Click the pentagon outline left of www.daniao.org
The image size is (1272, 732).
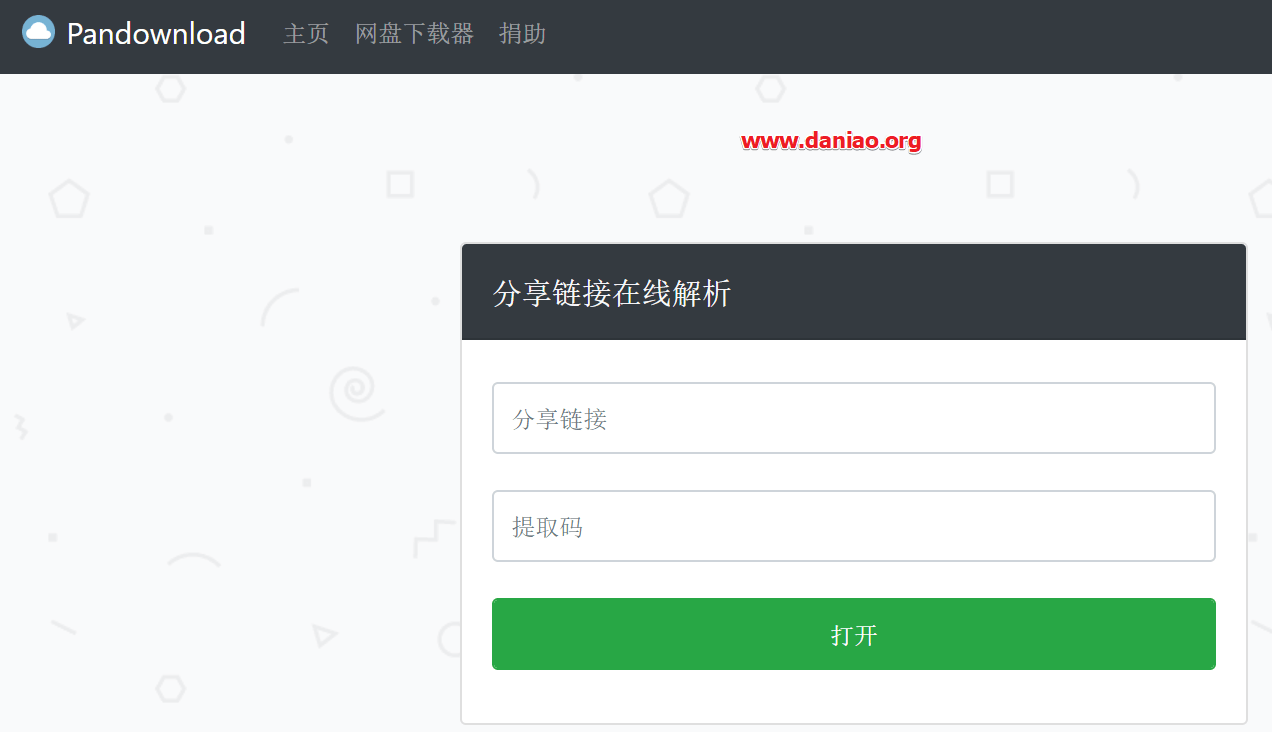click(669, 200)
